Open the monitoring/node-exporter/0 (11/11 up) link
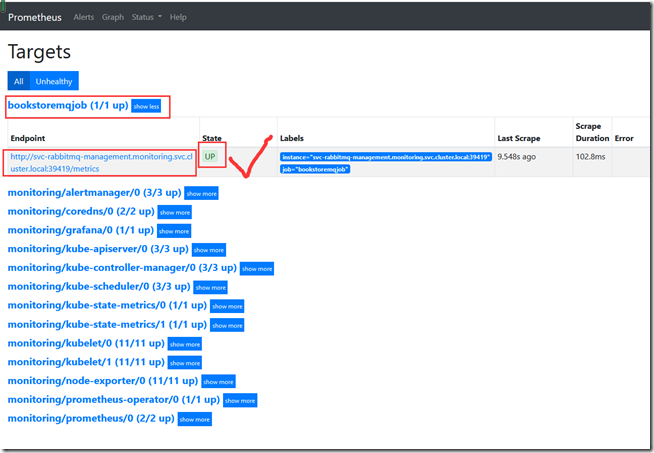654x453 pixels. click(103, 381)
